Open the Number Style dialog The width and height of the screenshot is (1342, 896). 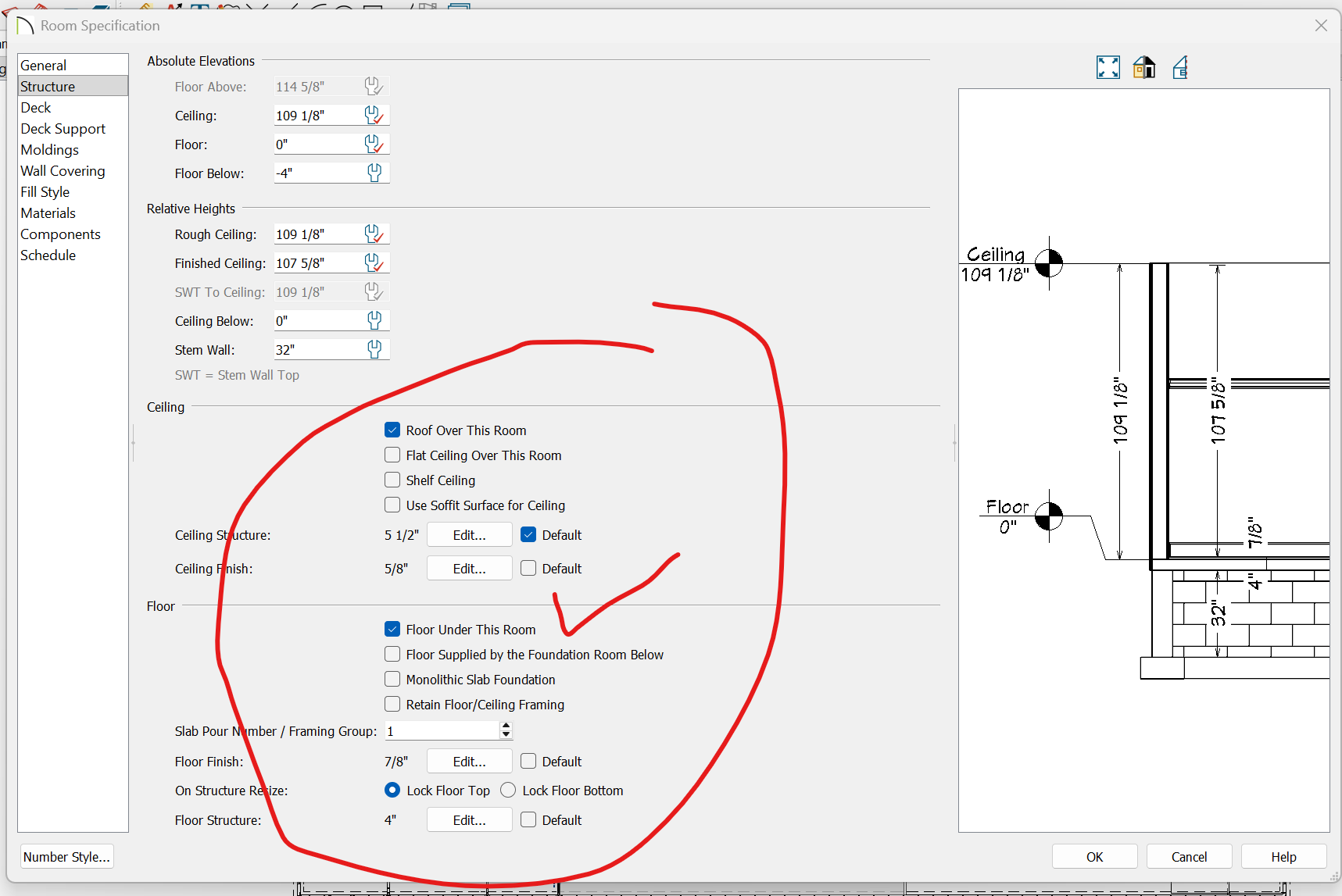point(66,857)
